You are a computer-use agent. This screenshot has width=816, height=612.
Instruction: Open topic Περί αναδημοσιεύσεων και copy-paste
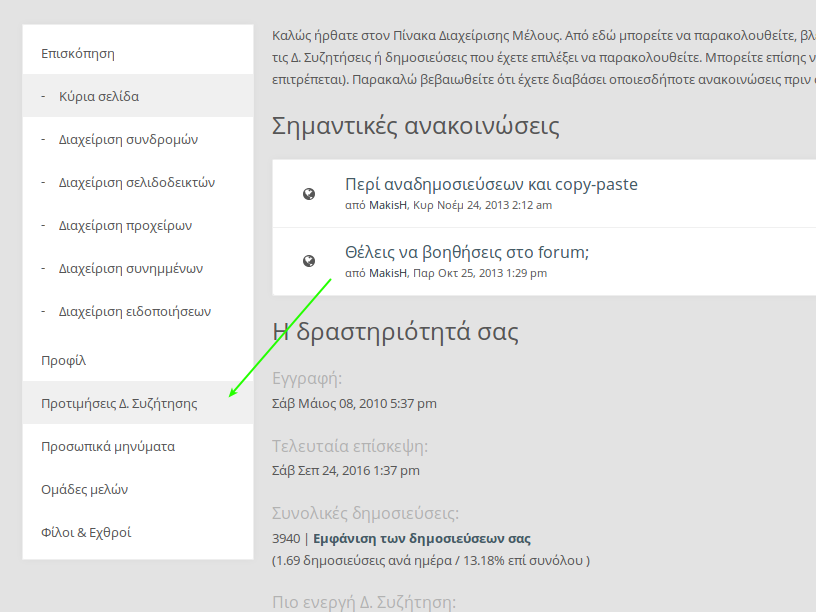(x=491, y=184)
